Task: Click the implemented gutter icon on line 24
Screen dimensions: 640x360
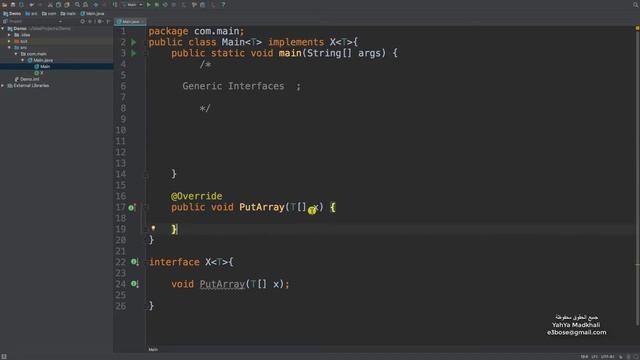Action: (134, 284)
